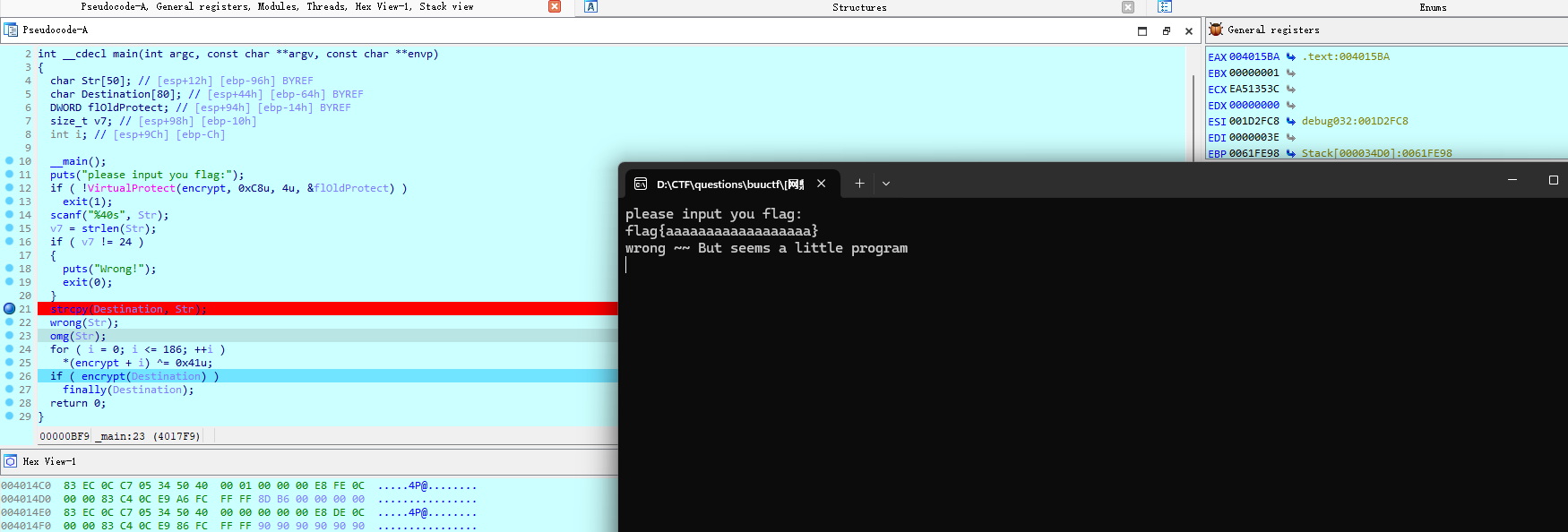Click hex row address 004014F0
1568x532 pixels.
pos(26,526)
